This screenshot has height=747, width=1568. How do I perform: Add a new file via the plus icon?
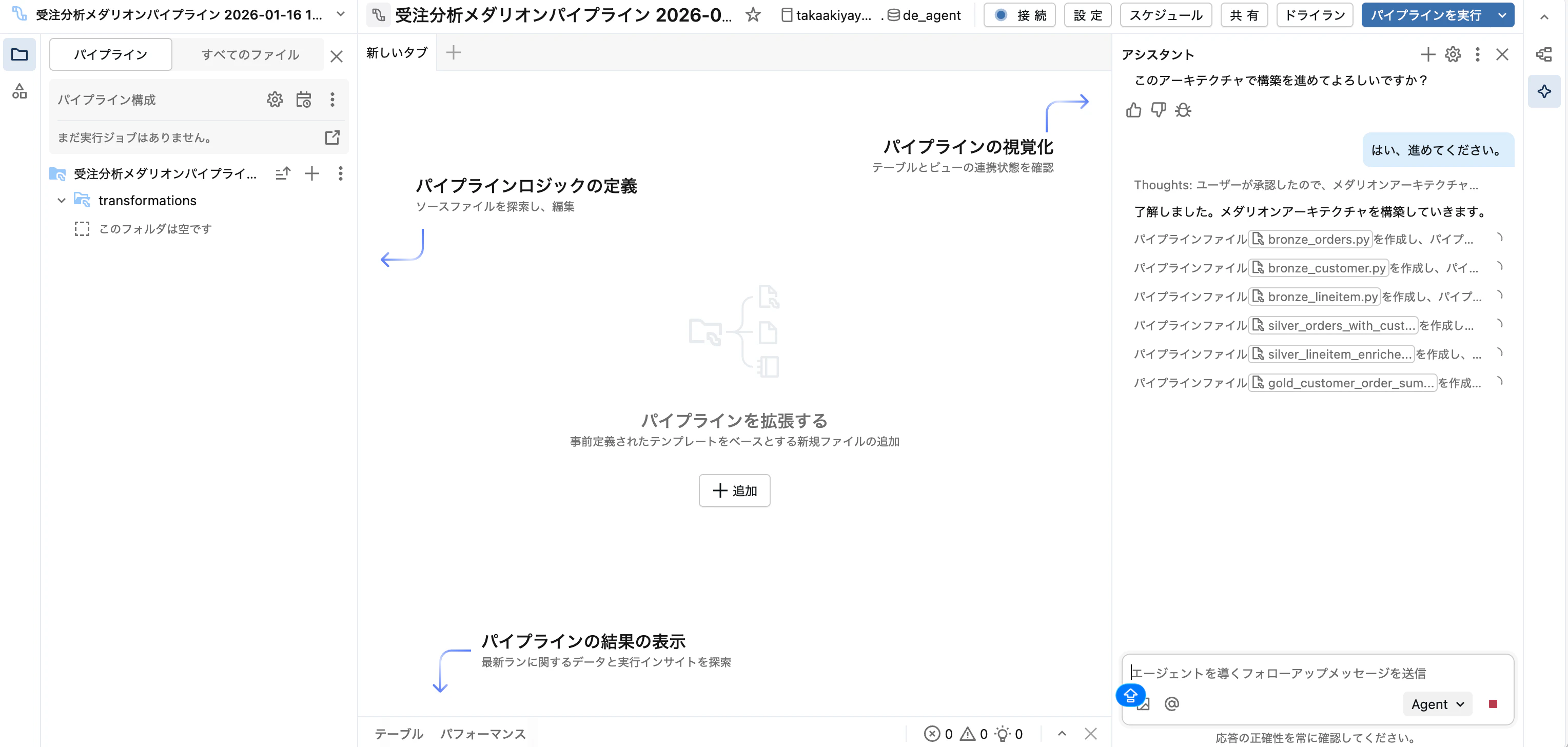tap(311, 173)
